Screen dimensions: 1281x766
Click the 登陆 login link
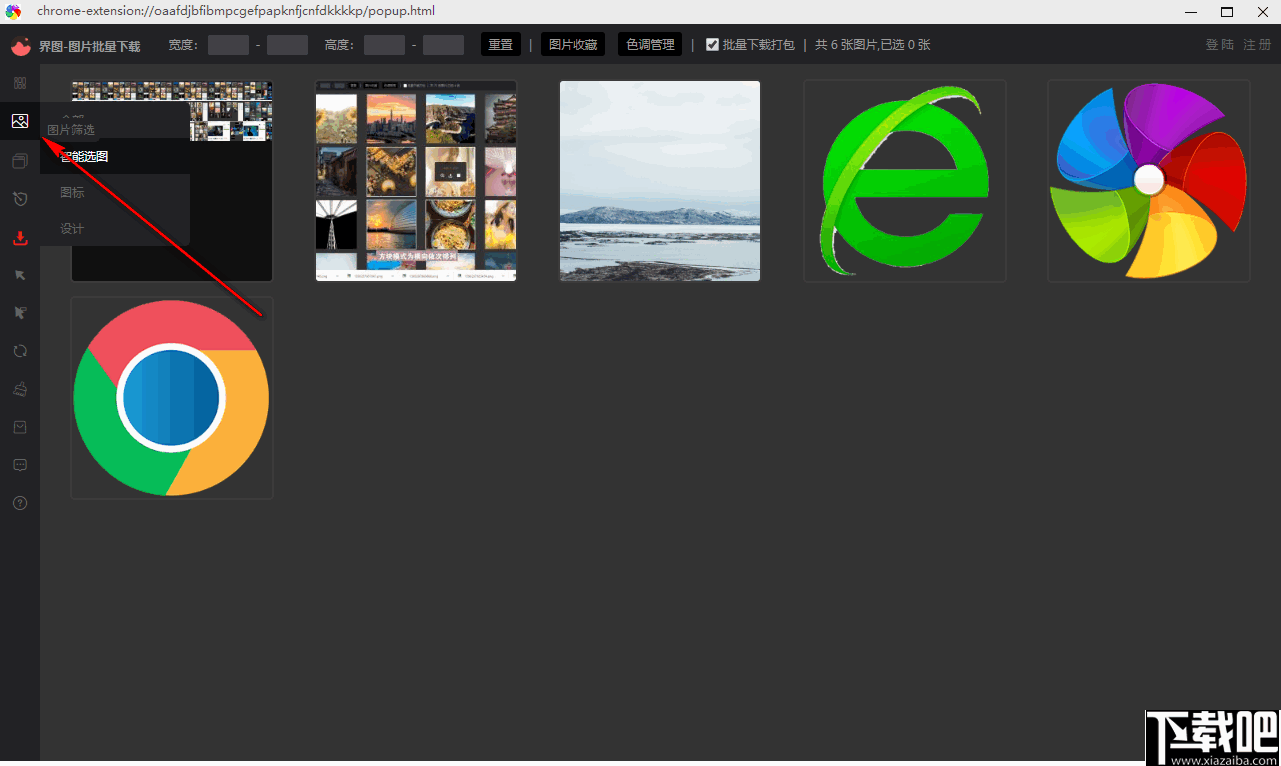pos(1219,45)
